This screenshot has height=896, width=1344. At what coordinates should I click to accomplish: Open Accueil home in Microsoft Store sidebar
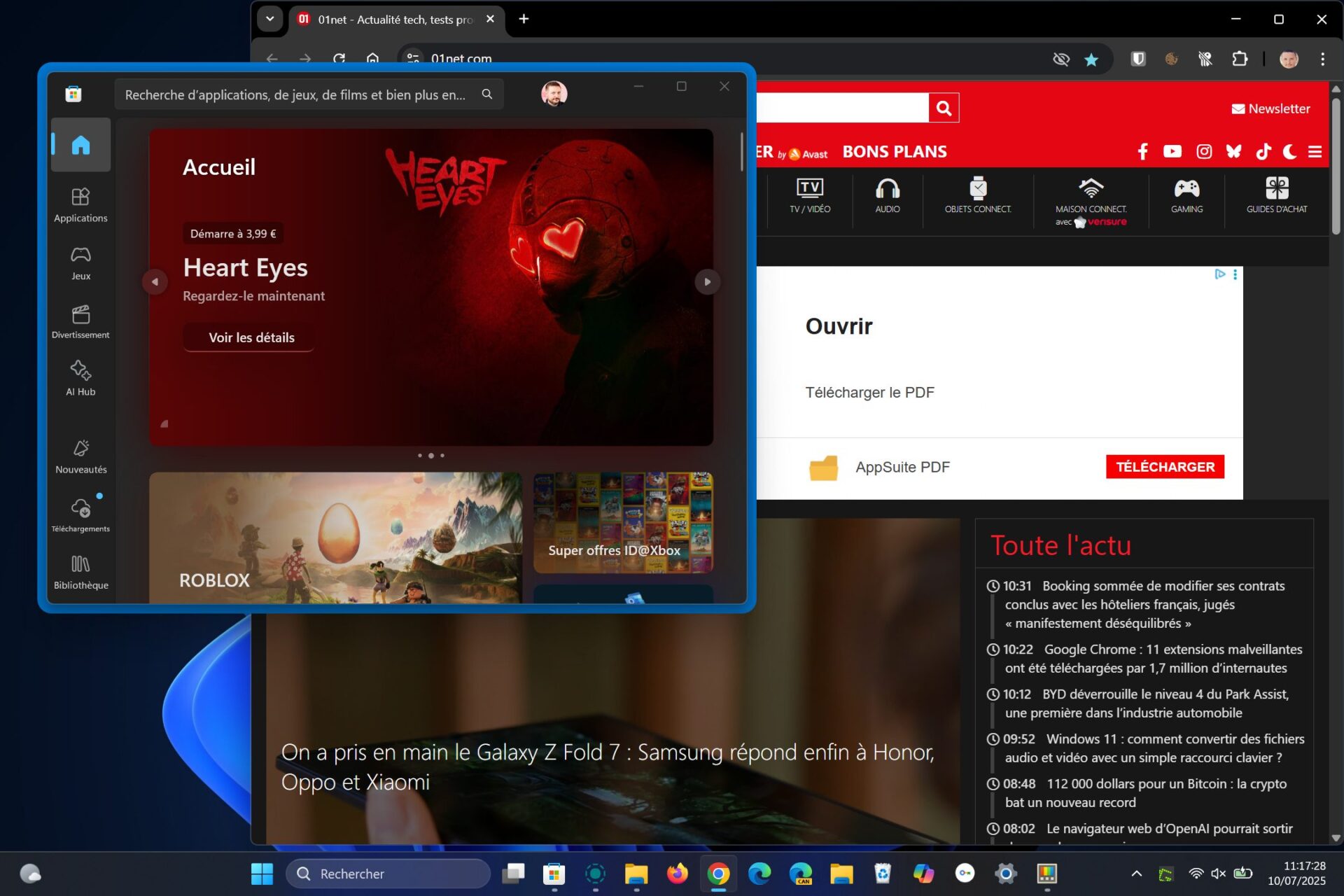[80, 145]
